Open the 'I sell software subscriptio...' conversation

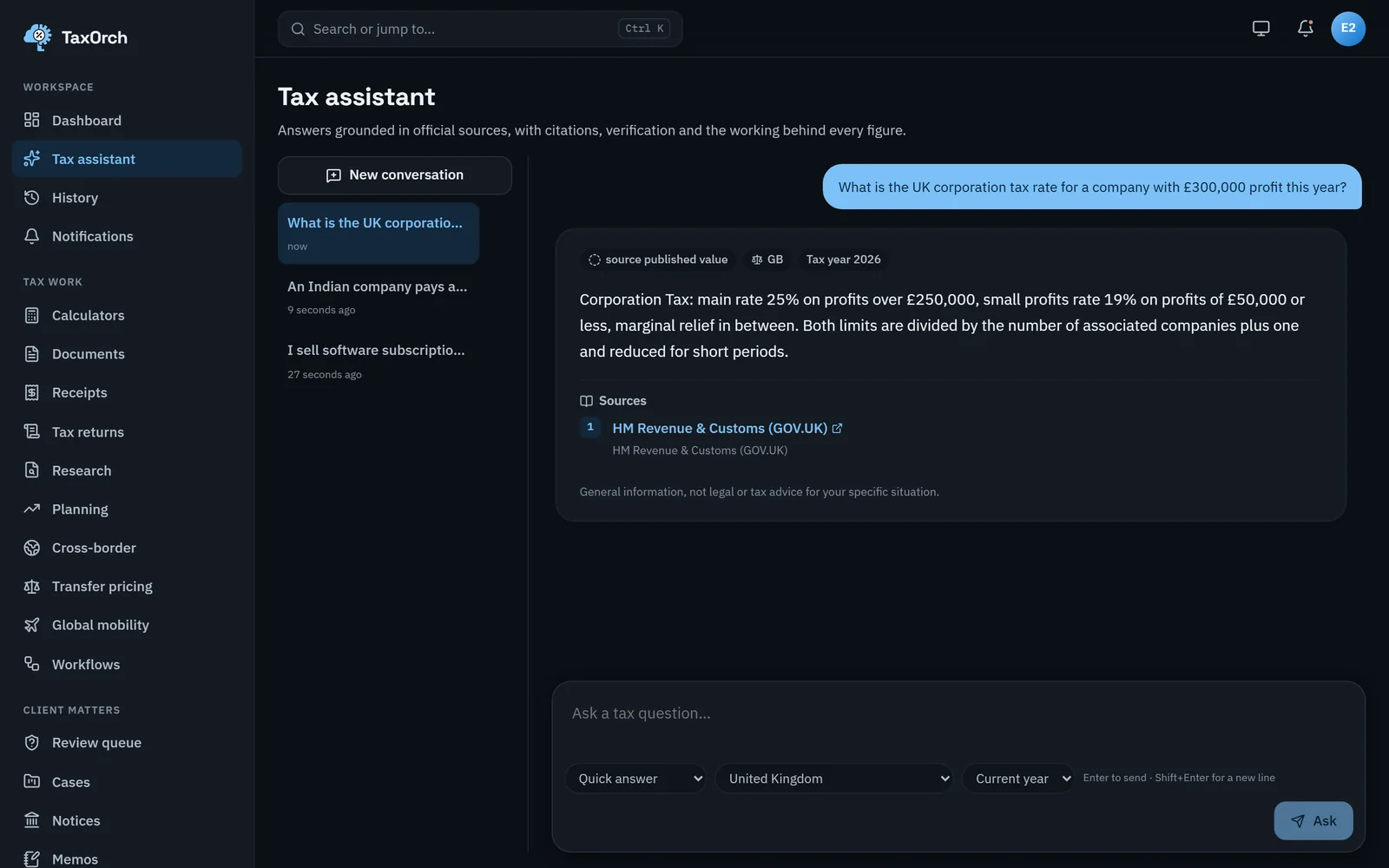(379, 361)
